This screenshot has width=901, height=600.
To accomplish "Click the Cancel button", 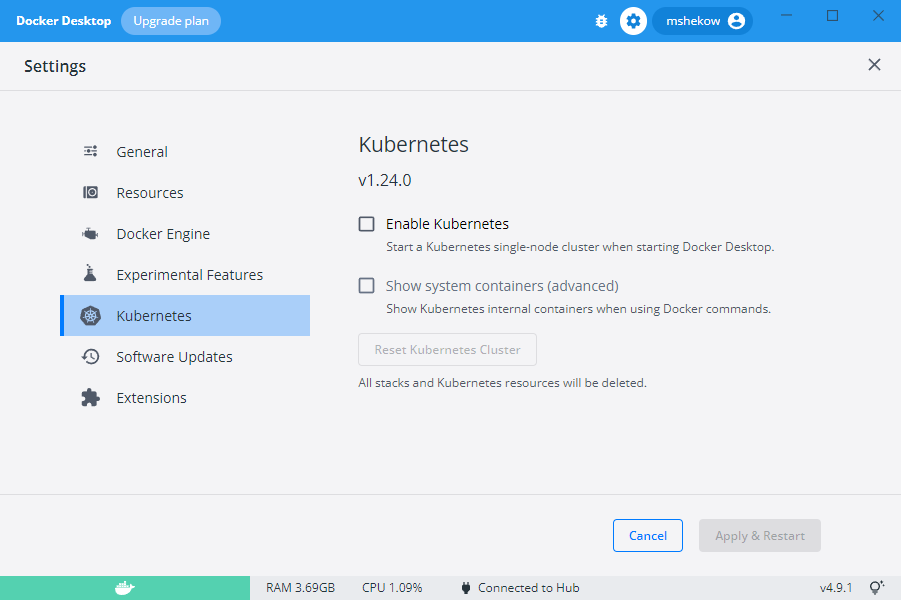I will 648,536.
